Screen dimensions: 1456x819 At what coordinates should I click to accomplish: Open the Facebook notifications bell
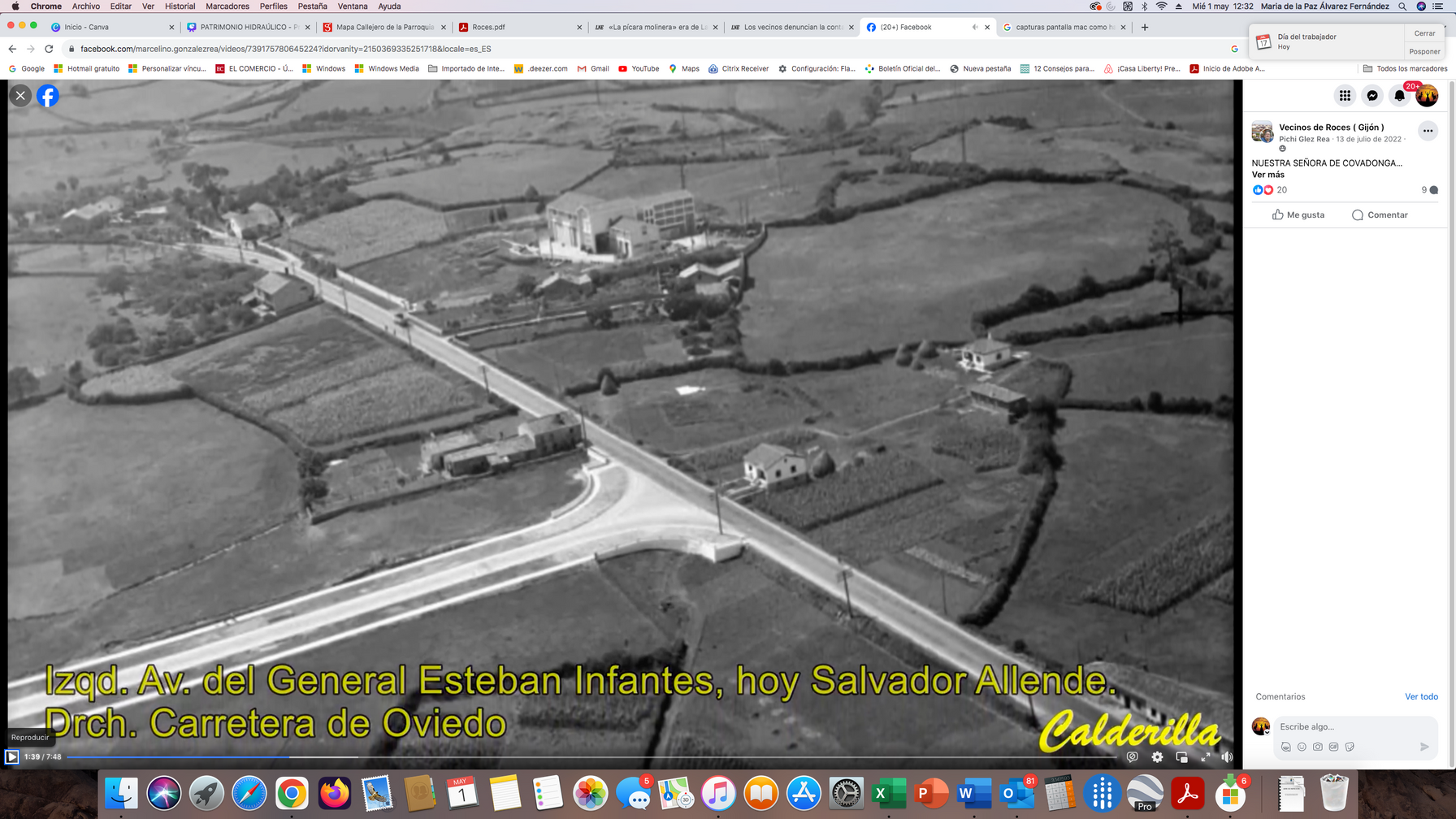coord(1399,96)
